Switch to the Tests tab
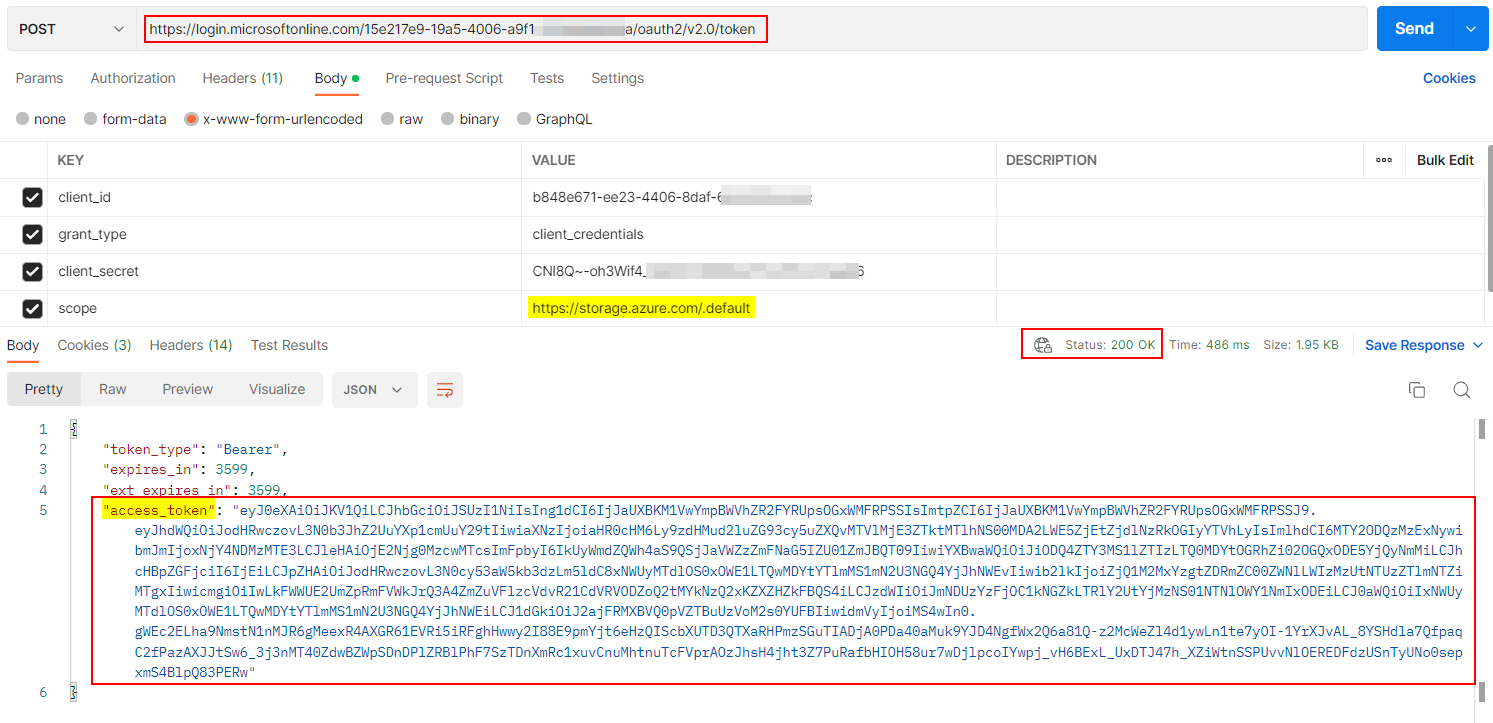Image resolution: width=1493 pixels, height=723 pixels. tap(547, 78)
